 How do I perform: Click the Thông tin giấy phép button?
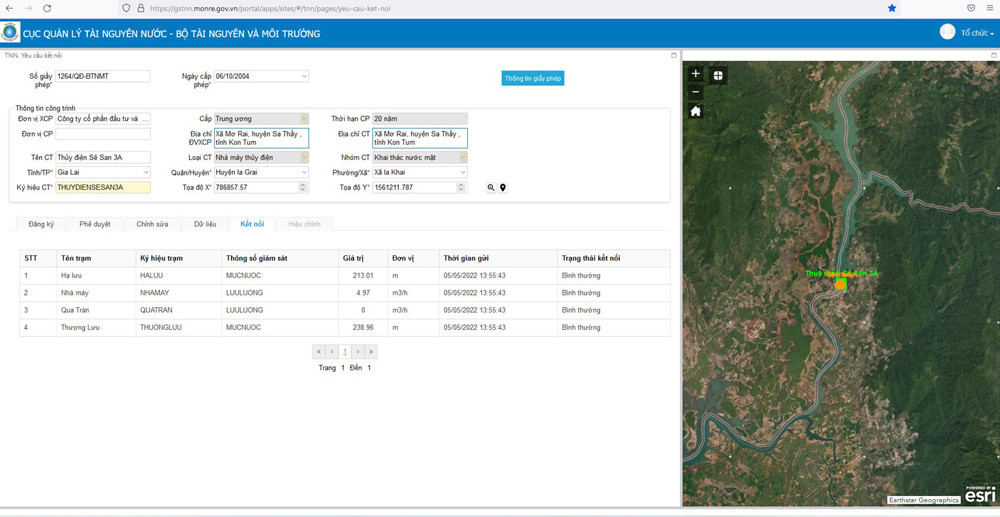click(533, 78)
